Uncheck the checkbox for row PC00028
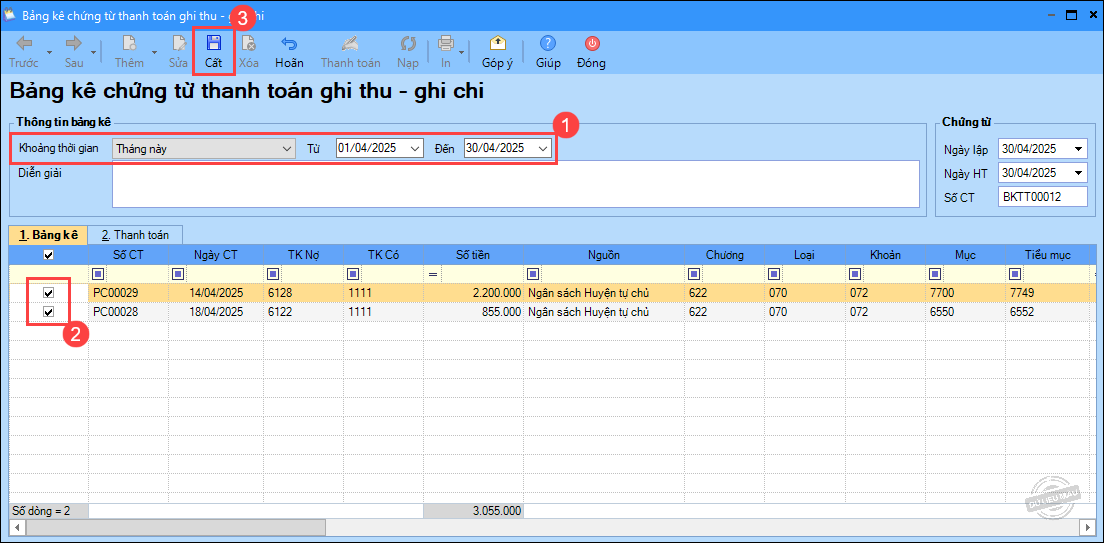Viewport: 1104px width, 543px height. [49, 312]
